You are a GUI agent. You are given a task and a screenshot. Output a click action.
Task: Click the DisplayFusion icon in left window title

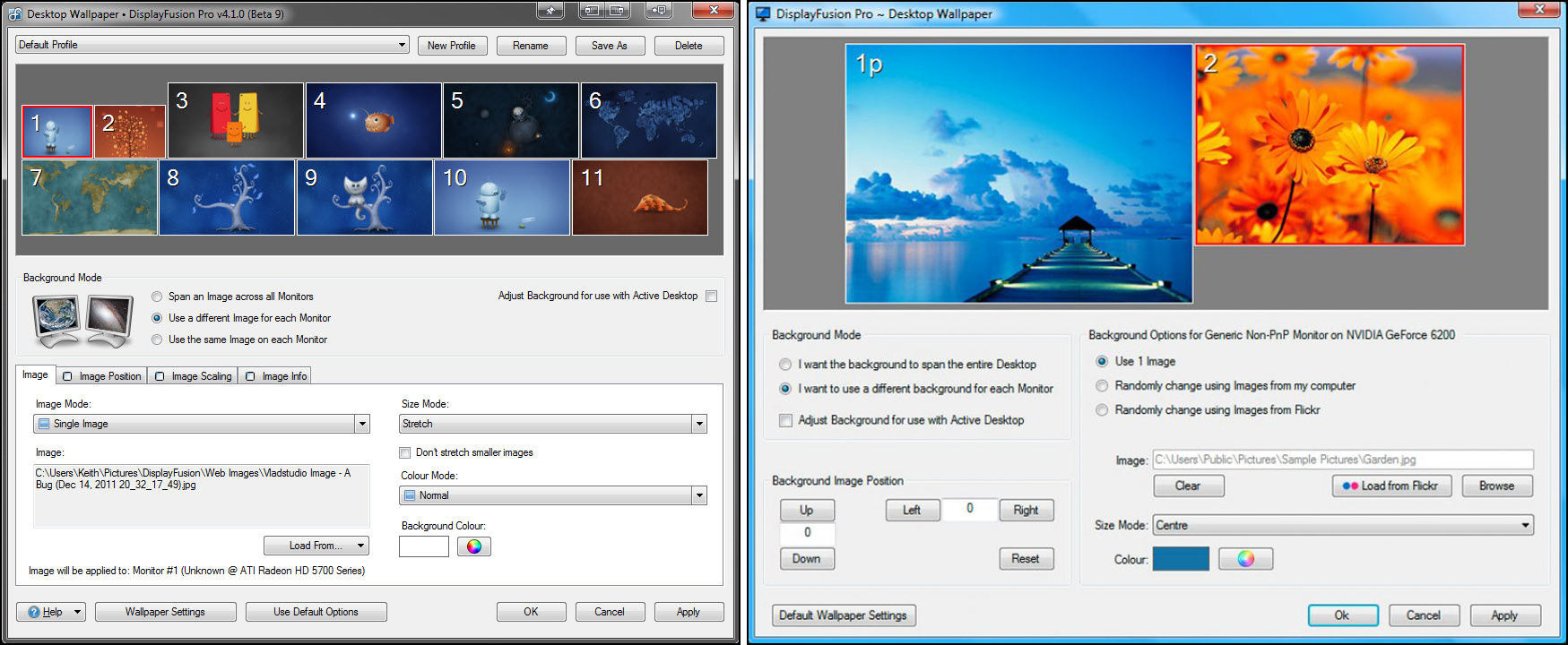click(14, 13)
